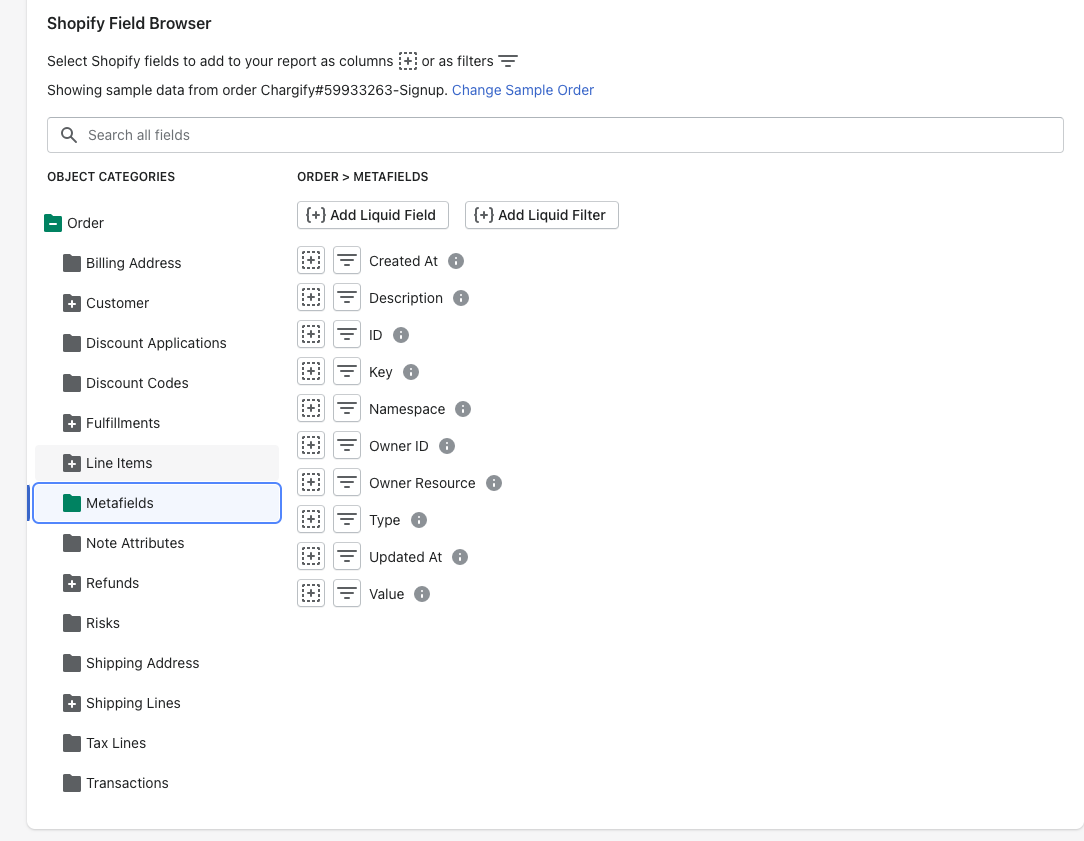Add Owner Resource as a report column

(311, 482)
